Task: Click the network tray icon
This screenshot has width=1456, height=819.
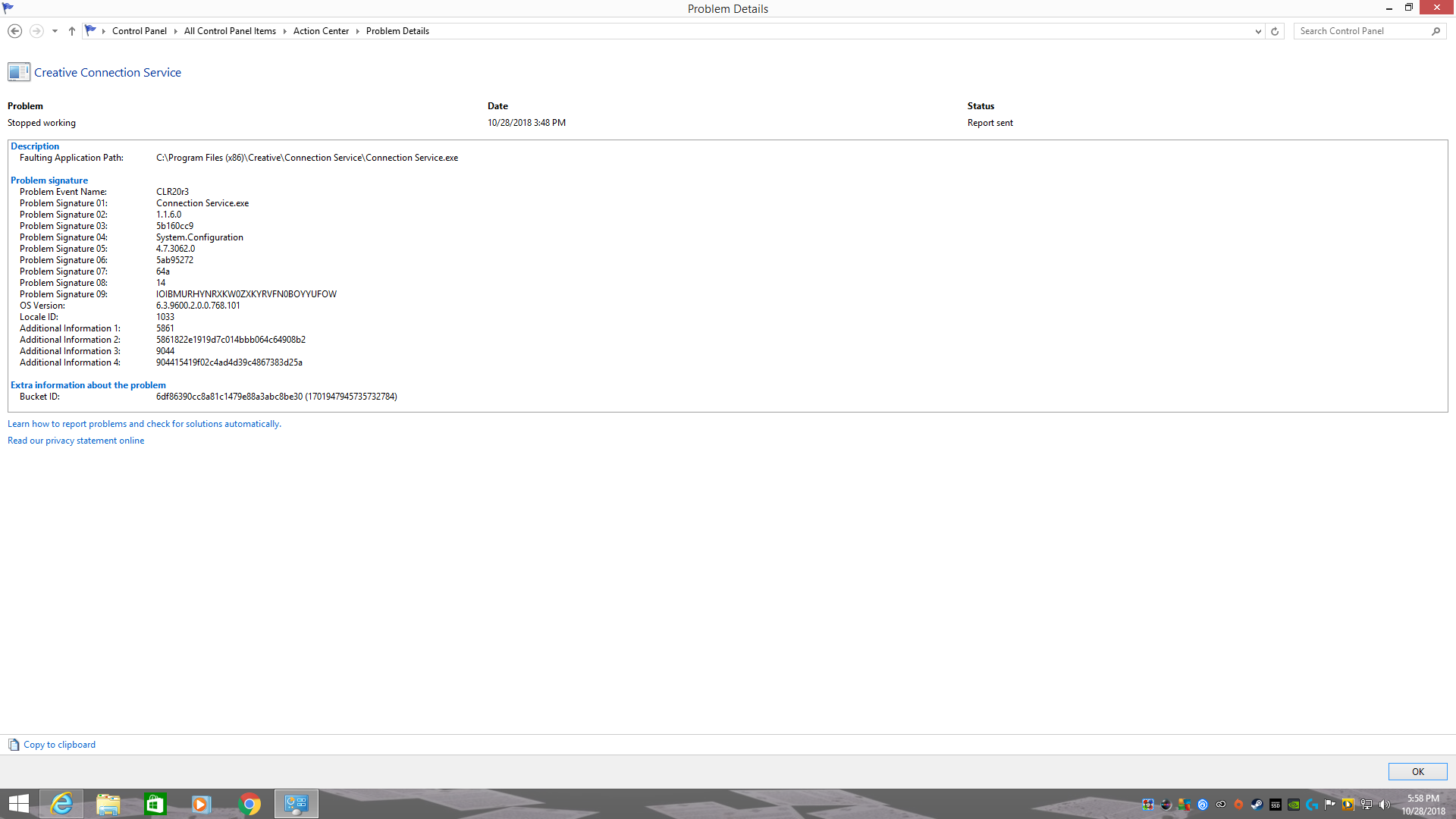Action: [x=1367, y=805]
